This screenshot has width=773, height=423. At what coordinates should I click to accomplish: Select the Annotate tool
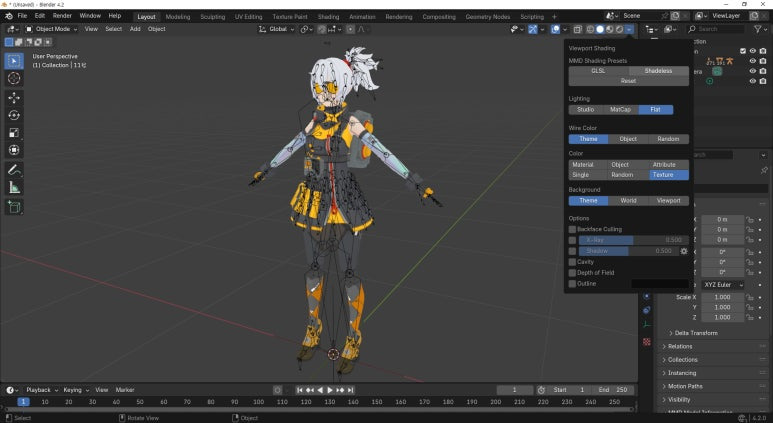tap(14, 170)
